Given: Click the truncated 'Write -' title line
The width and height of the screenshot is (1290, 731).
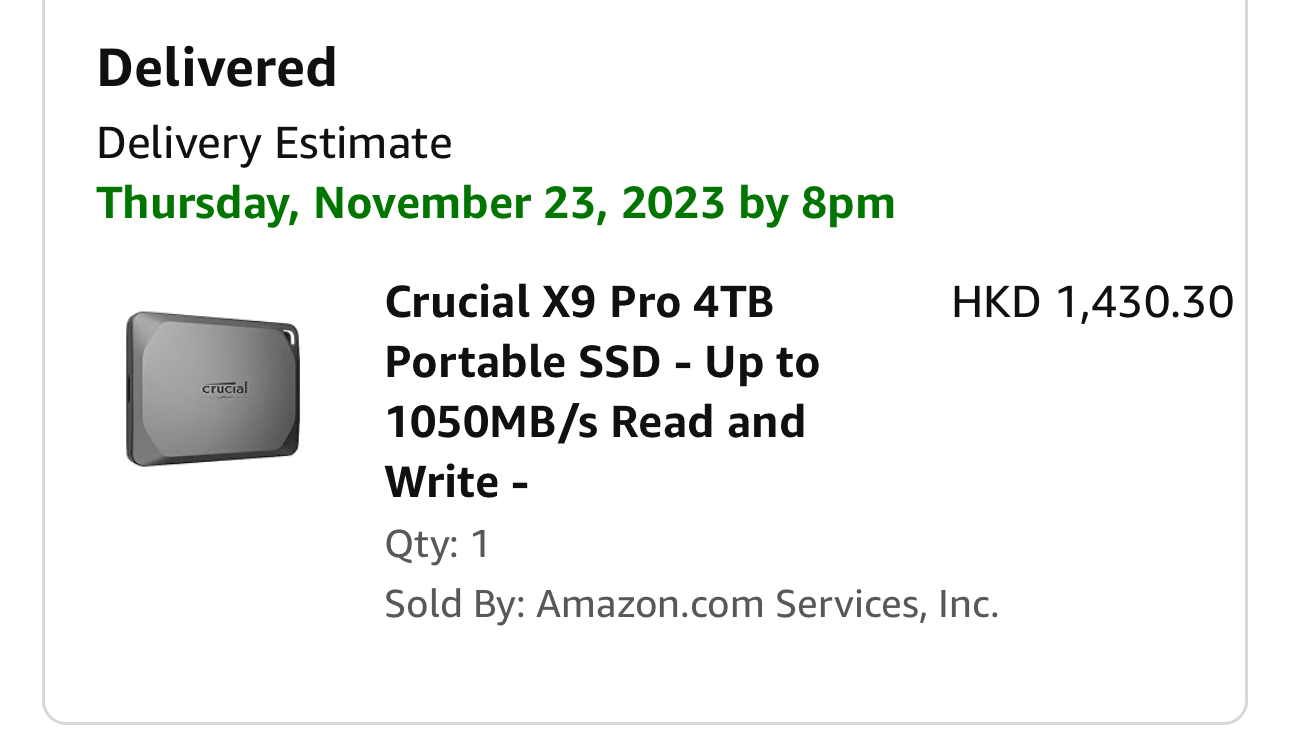Looking at the screenshot, I should [456, 482].
